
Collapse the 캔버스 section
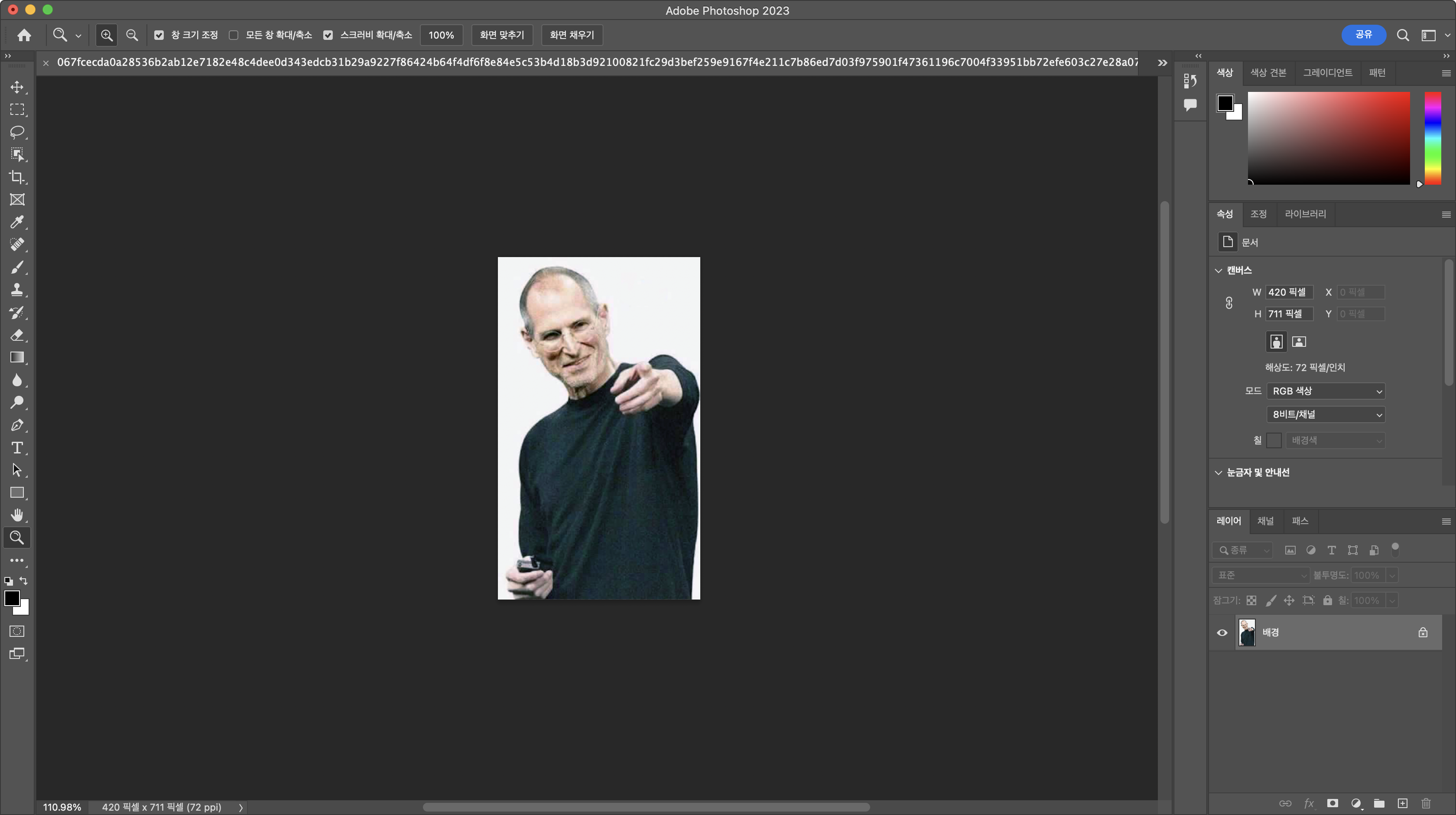1219,271
